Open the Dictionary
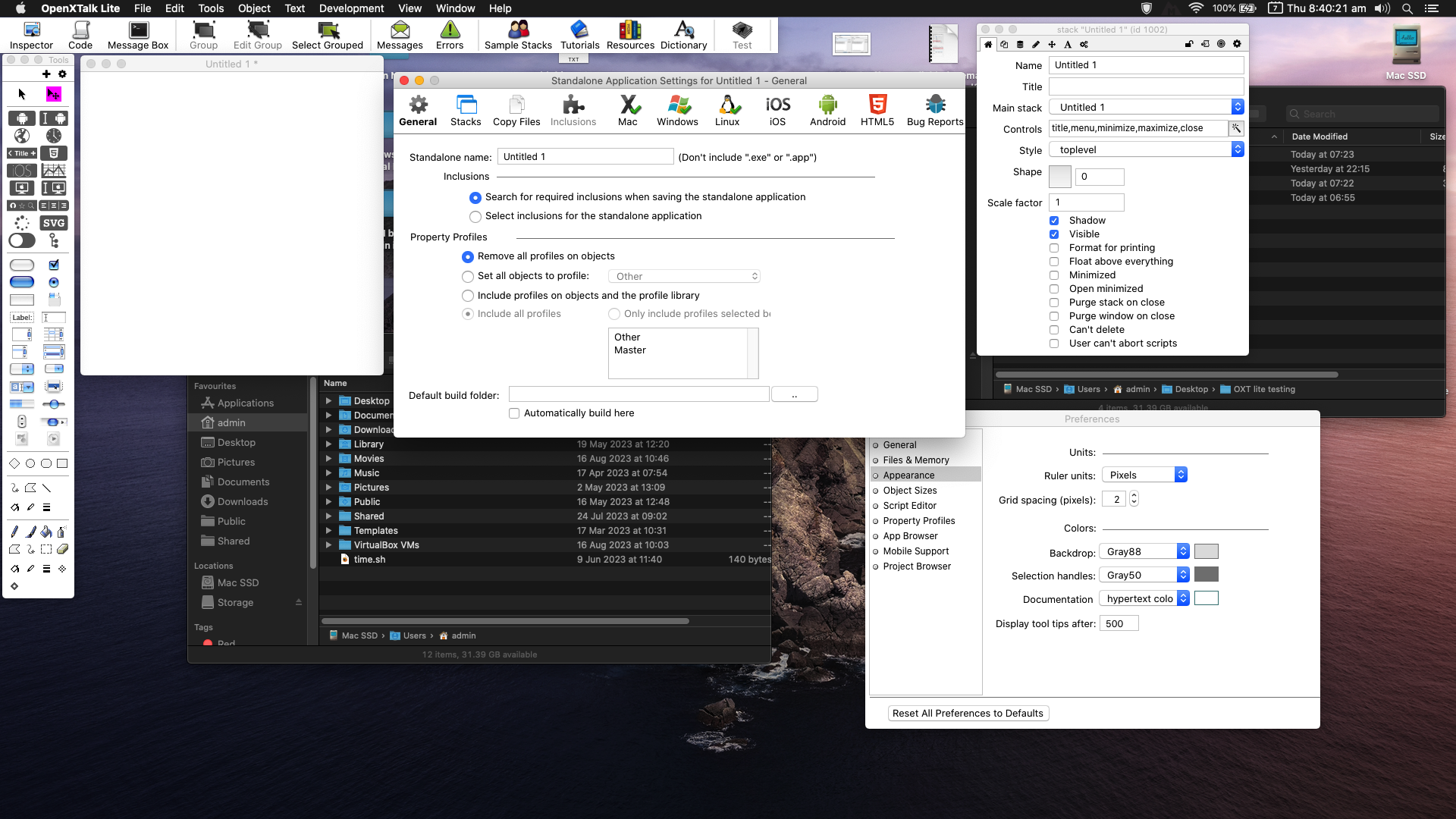Screen dimensions: 1456x819 (683, 35)
